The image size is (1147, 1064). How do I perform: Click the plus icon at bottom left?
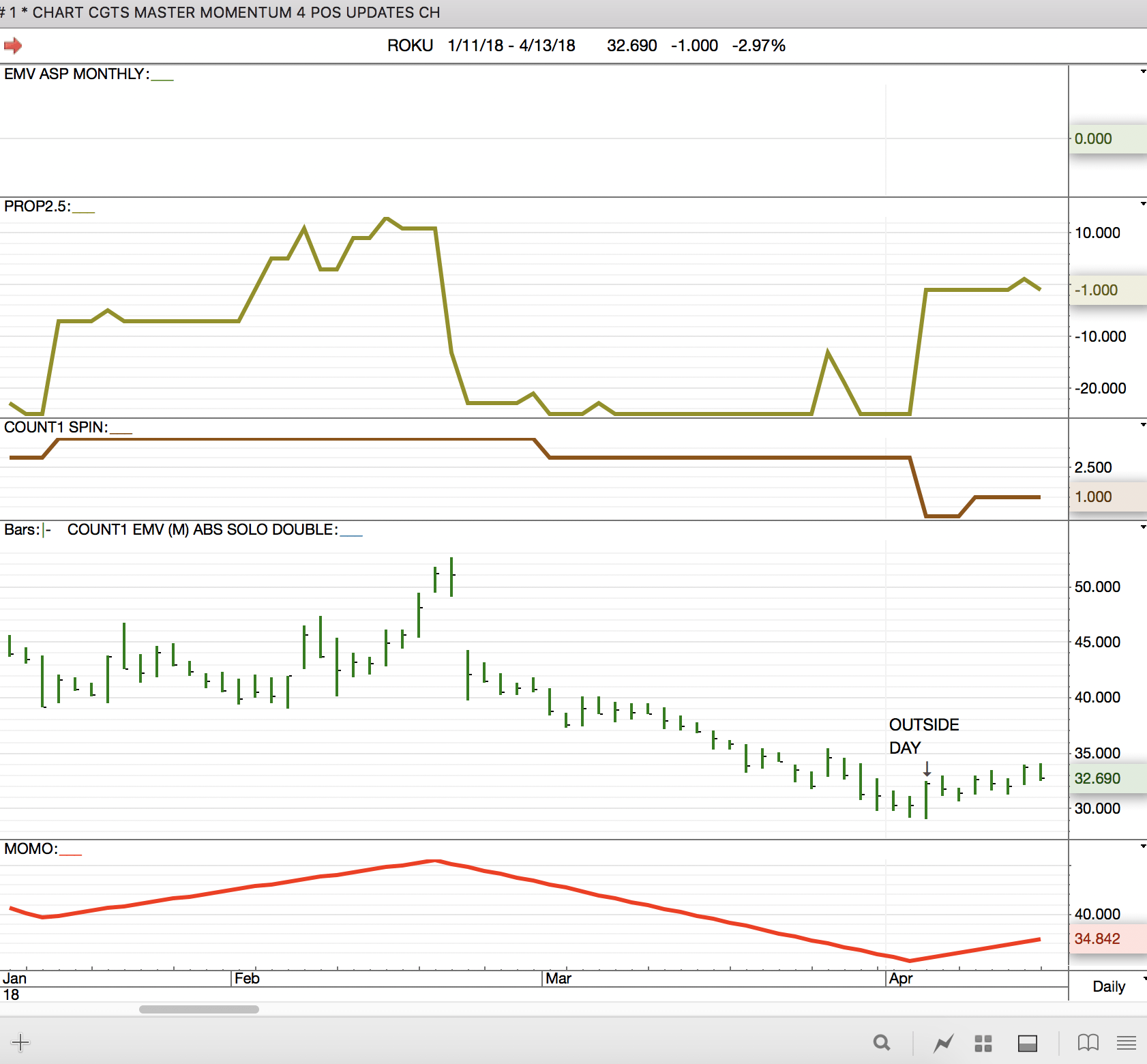coord(20,1042)
